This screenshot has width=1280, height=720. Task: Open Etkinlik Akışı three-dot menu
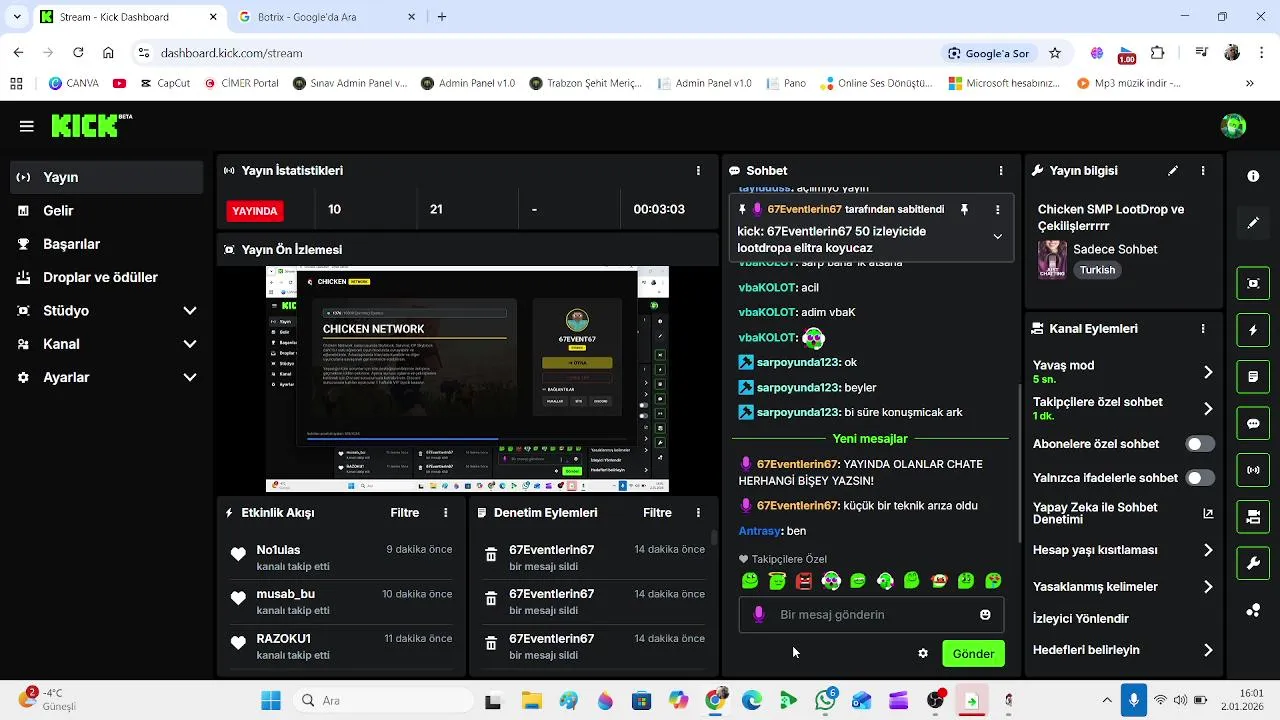tap(446, 513)
